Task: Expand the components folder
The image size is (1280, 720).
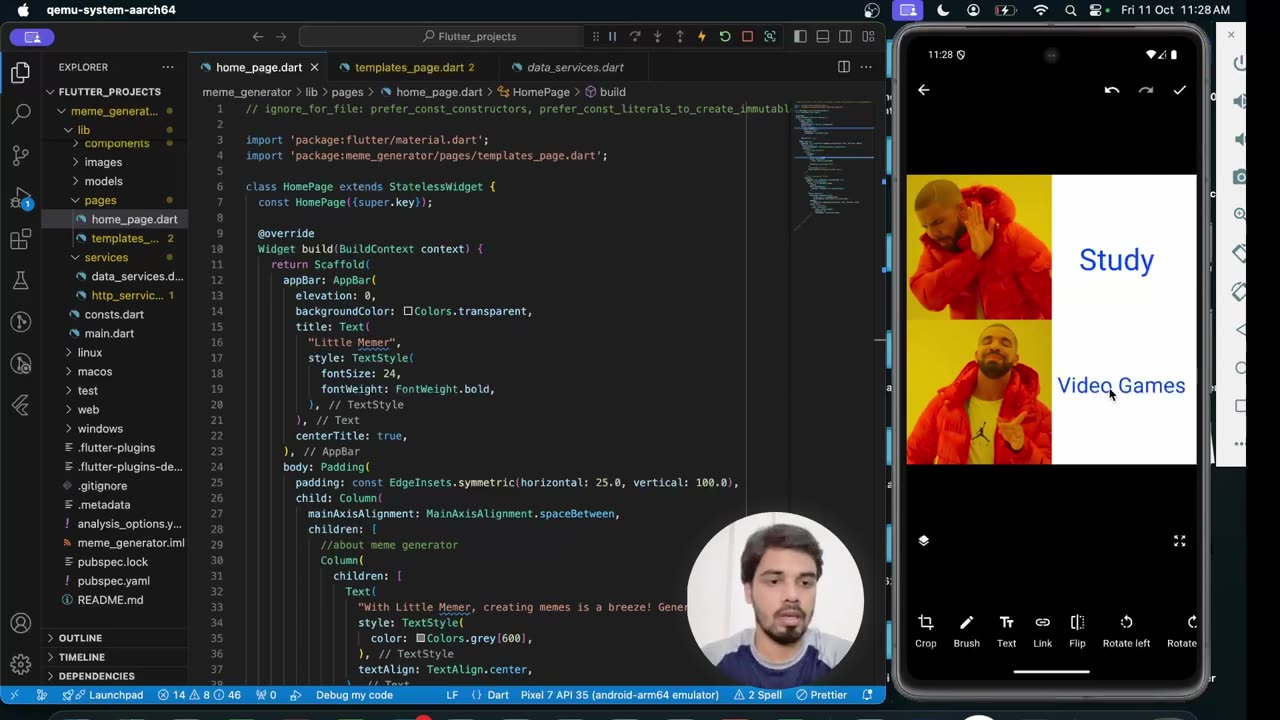Action: (117, 143)
